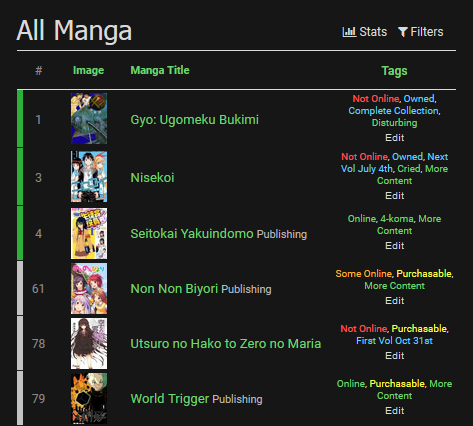
Task: Sort by the Manga Title column header
Action: pyautogui.click(x=160, y=70)
